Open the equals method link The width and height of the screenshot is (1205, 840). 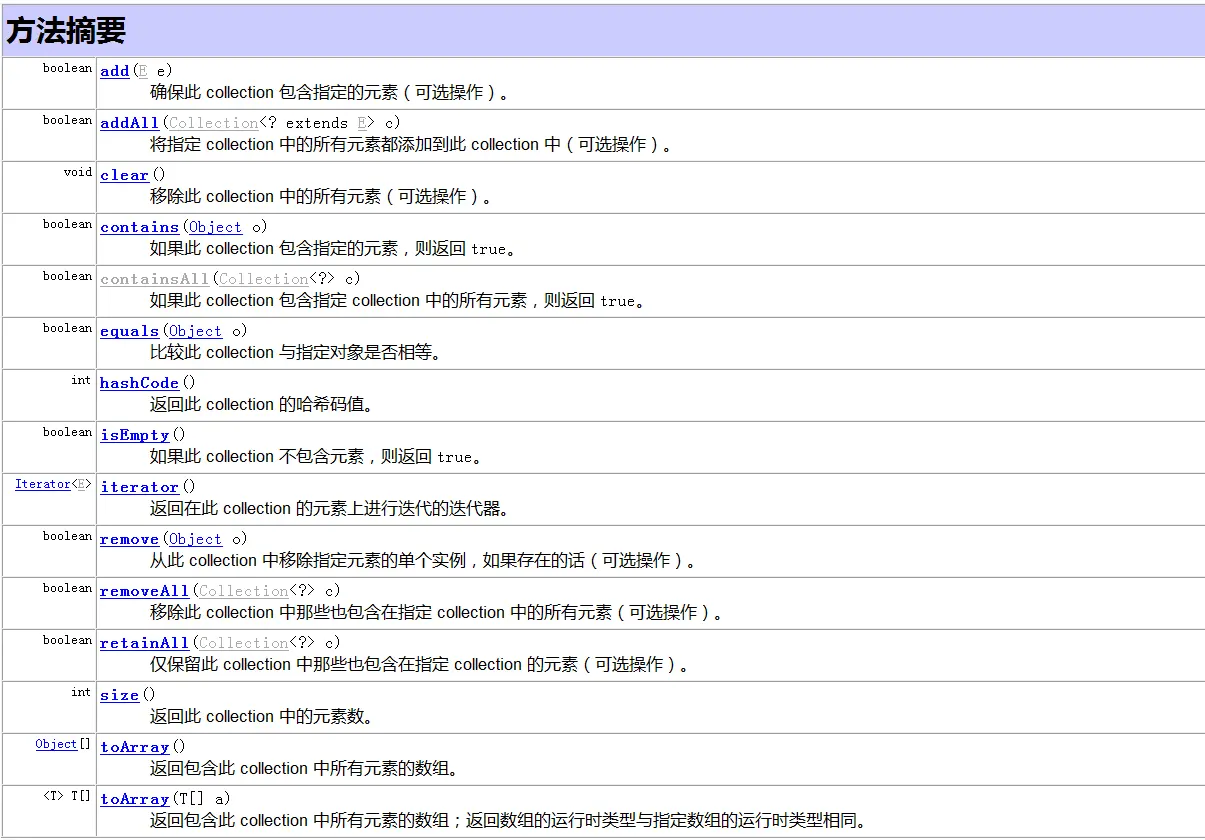[x=130, y=331]
